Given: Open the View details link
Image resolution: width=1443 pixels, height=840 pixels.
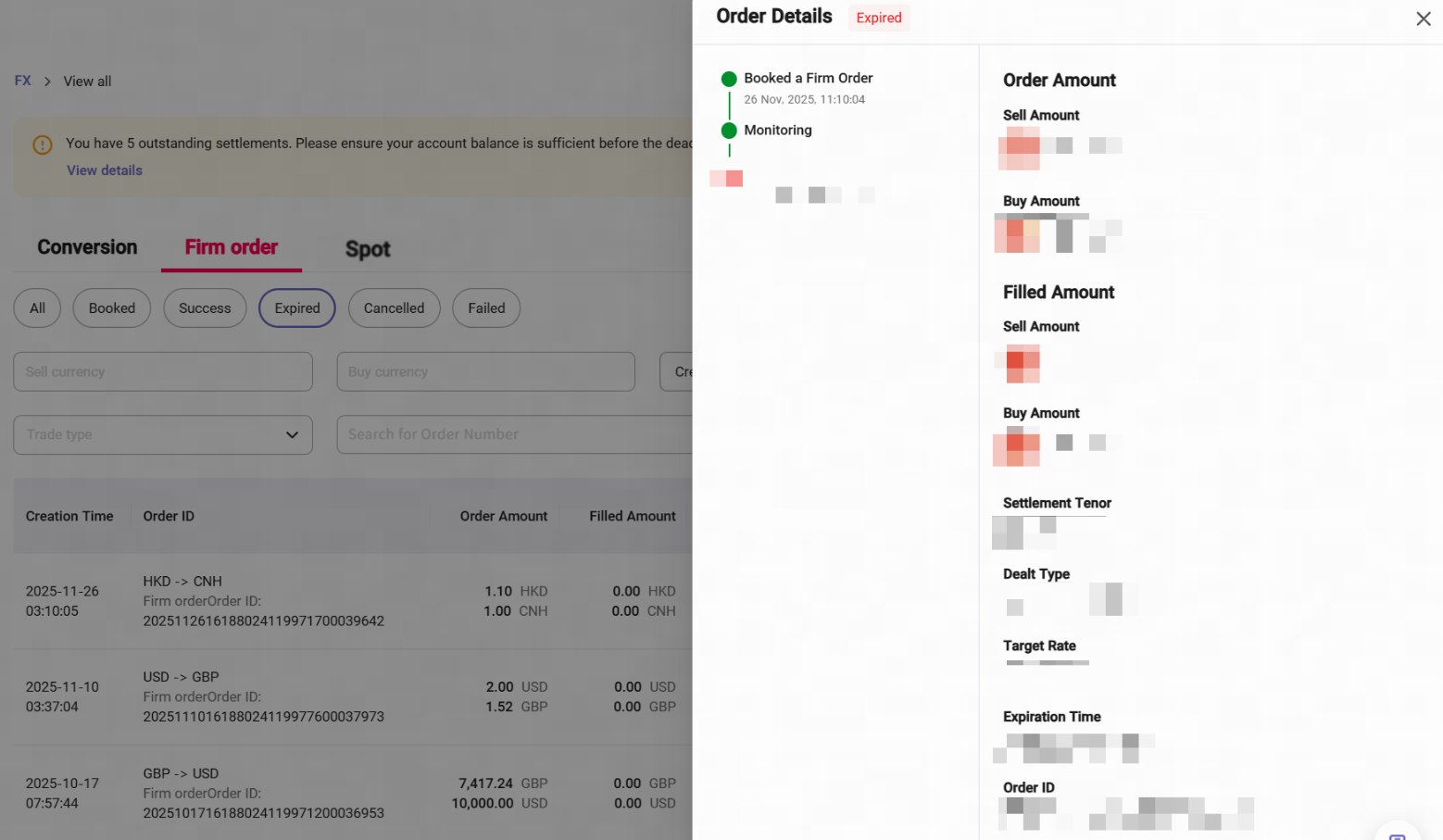Looking at the screenshot, I should (105, 170).
